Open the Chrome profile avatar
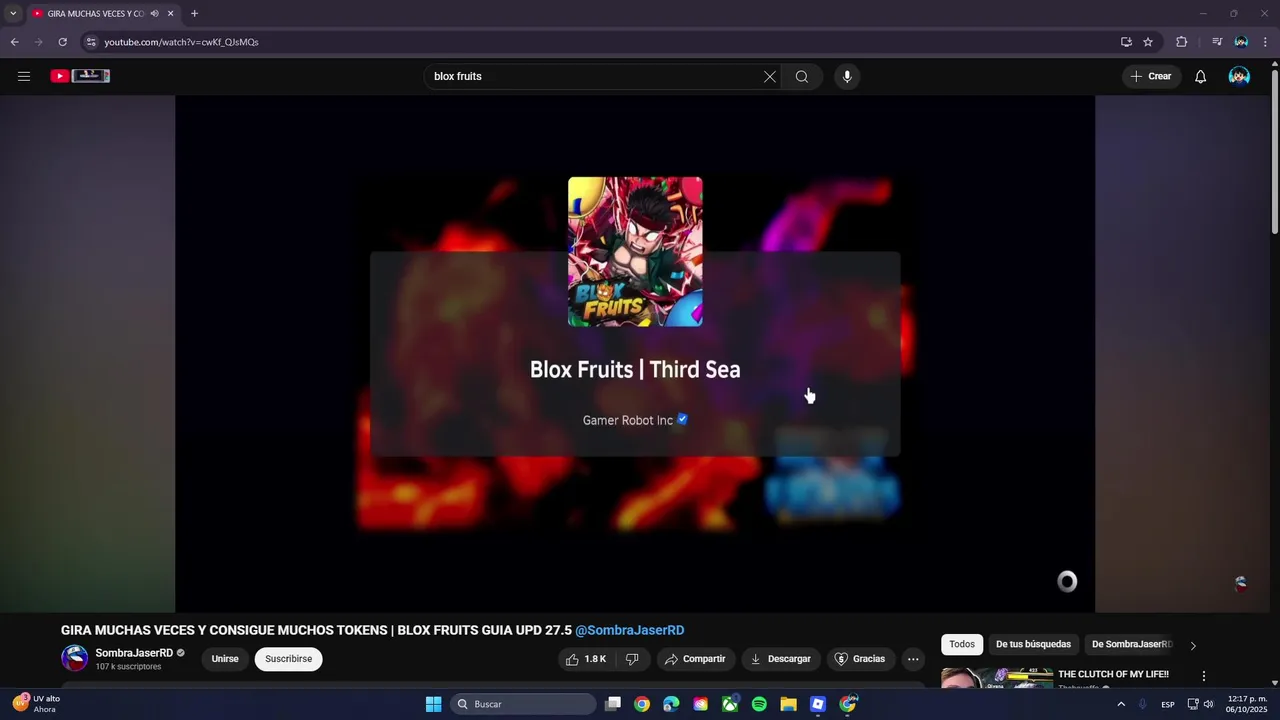 pos(1241,42)
